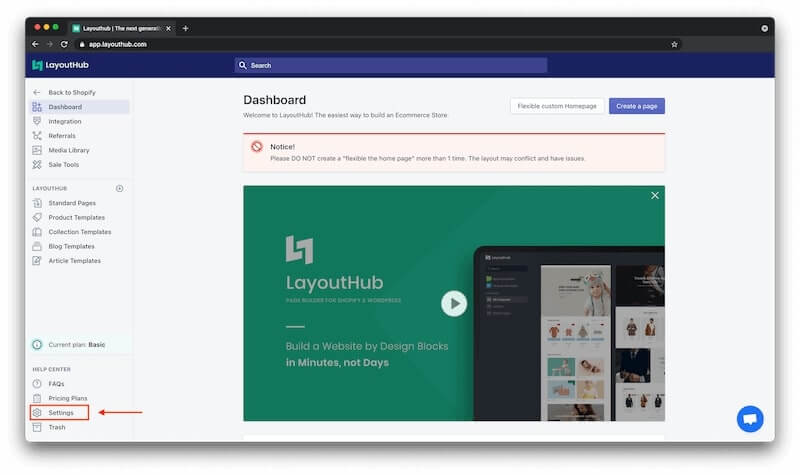Click the Flexible custom Homepage button
Screen dimensions: 800x475
(557, 106)
